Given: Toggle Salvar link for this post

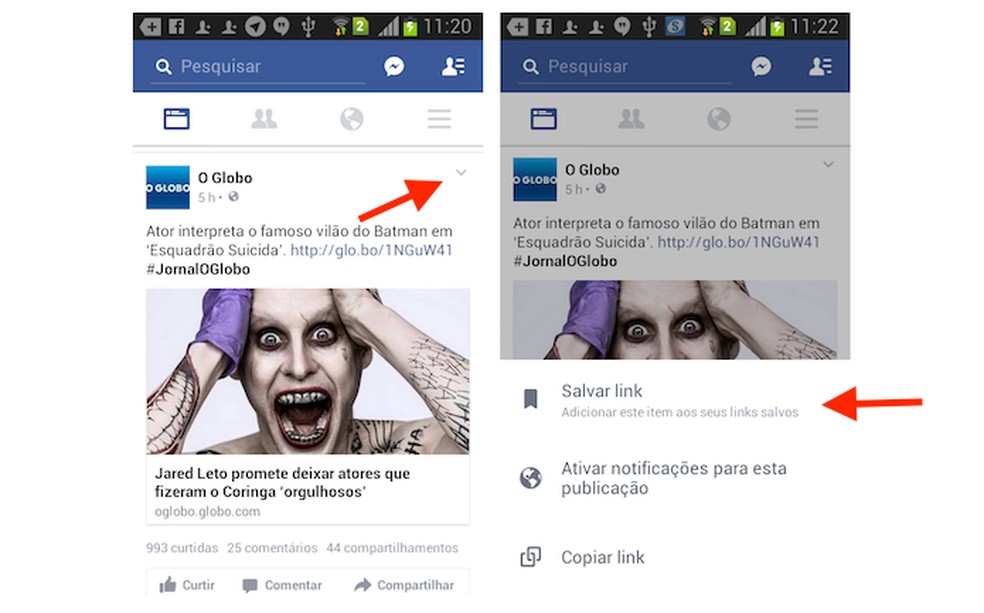Looking at the screenshot, I should point(602,391).
